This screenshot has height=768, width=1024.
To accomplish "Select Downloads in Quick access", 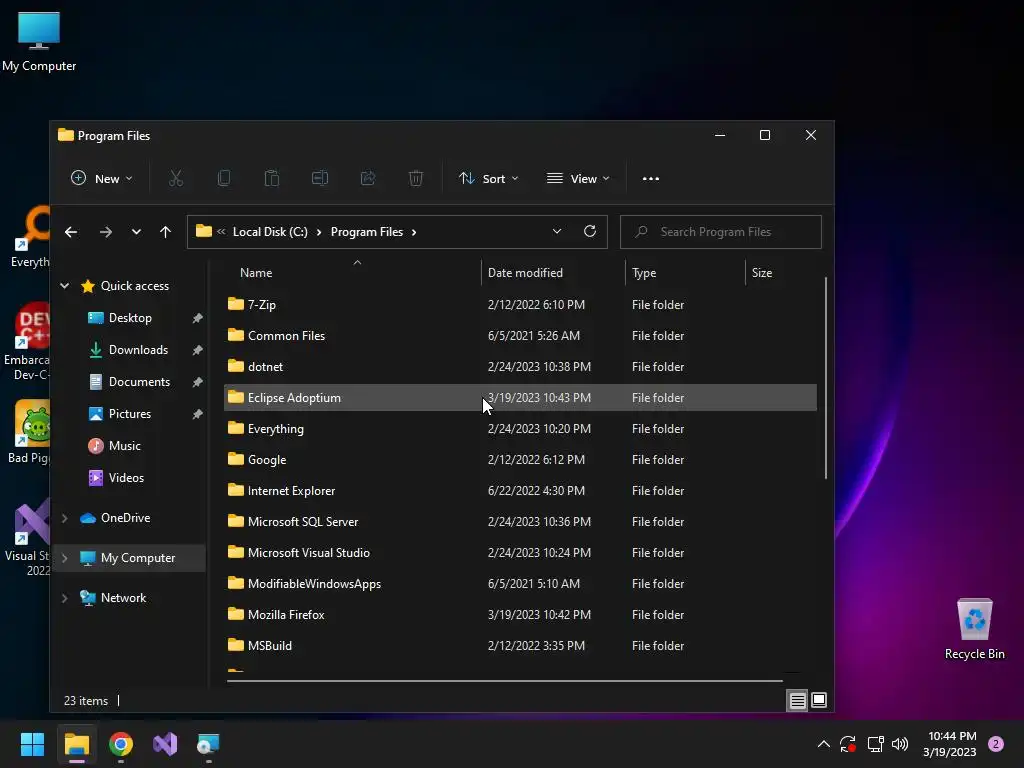I will click(x=138, y=350).
